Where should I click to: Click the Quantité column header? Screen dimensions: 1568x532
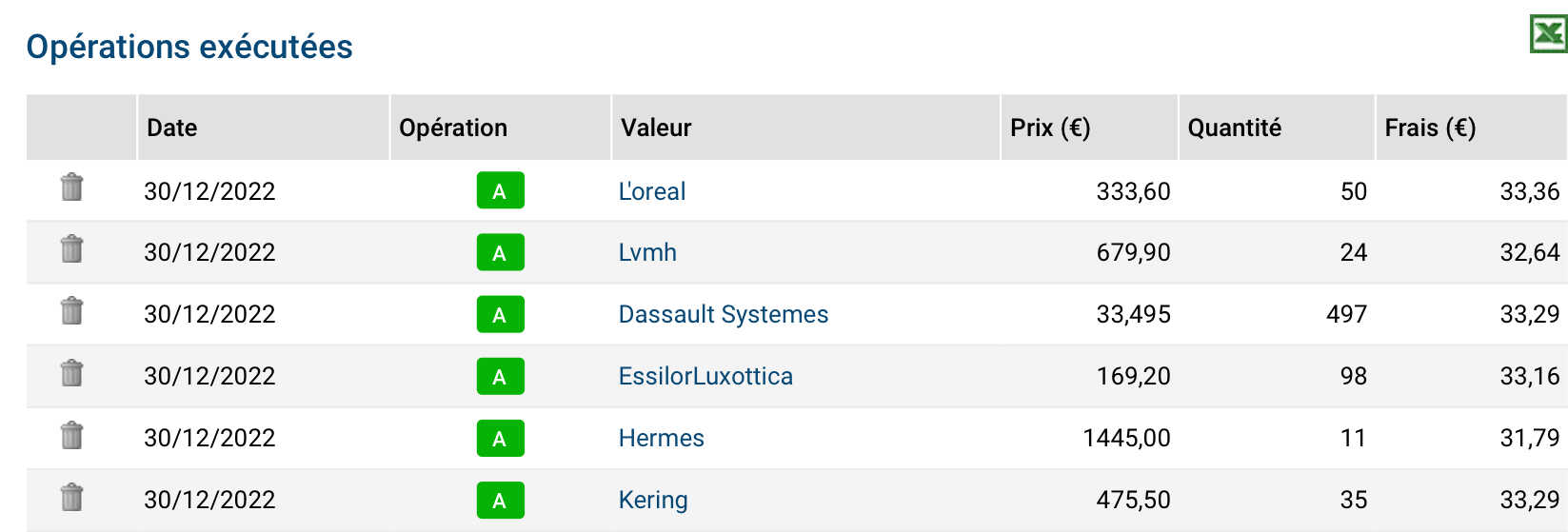click(x=1277, y=128)
